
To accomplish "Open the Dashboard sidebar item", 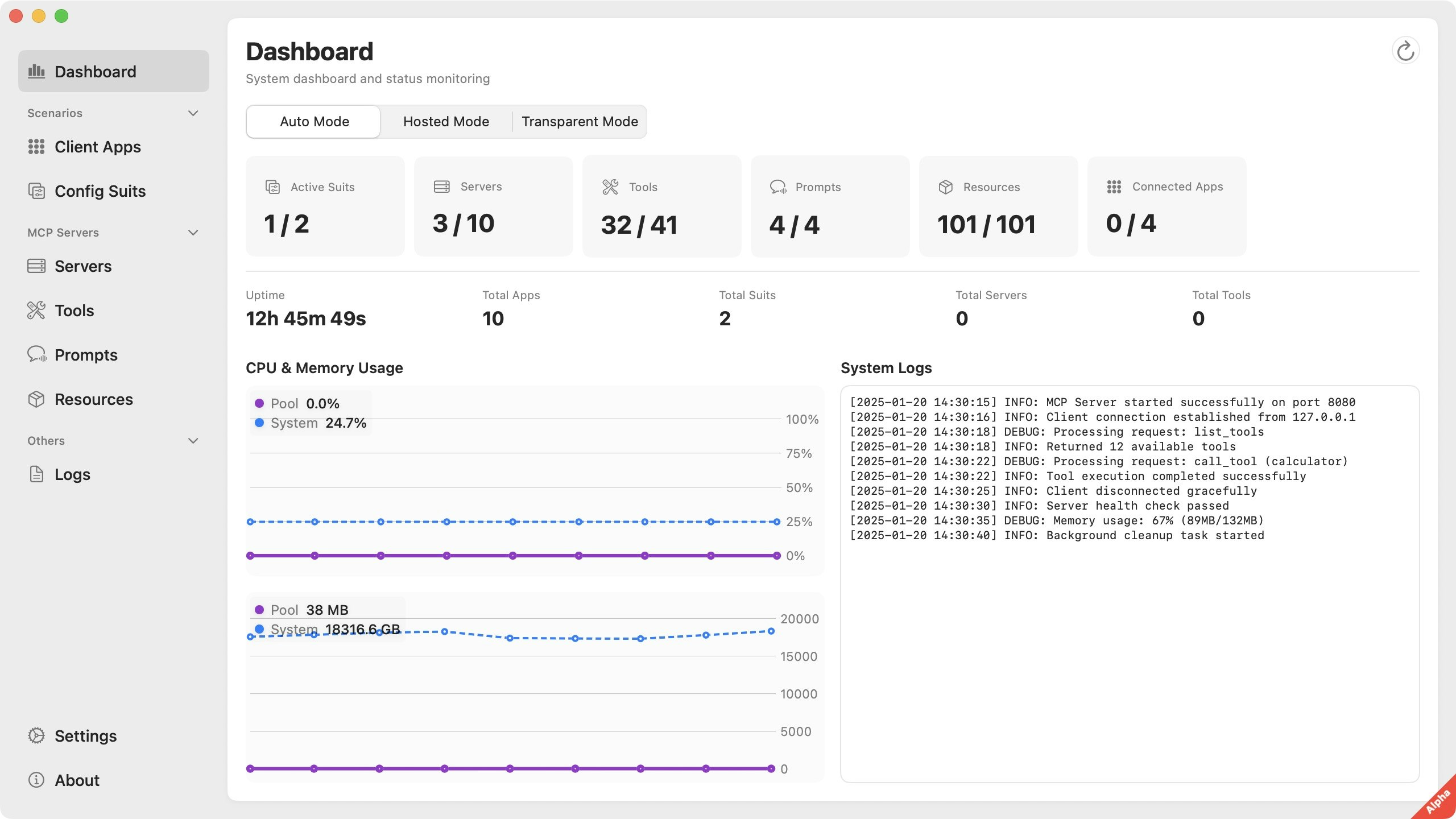I will click(x=114, y=71).
